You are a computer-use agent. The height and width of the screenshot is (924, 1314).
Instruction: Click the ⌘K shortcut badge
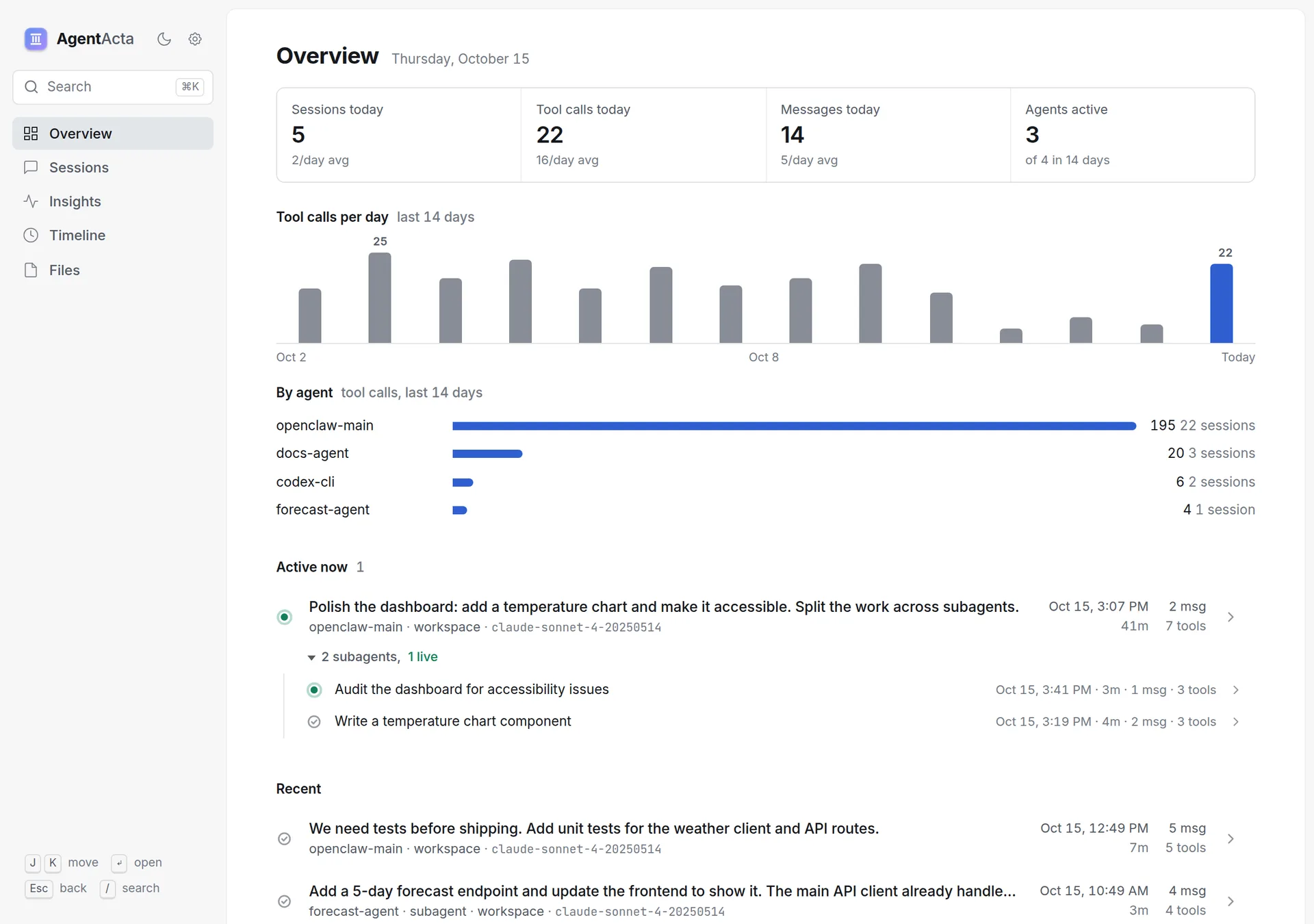(190, 87)
